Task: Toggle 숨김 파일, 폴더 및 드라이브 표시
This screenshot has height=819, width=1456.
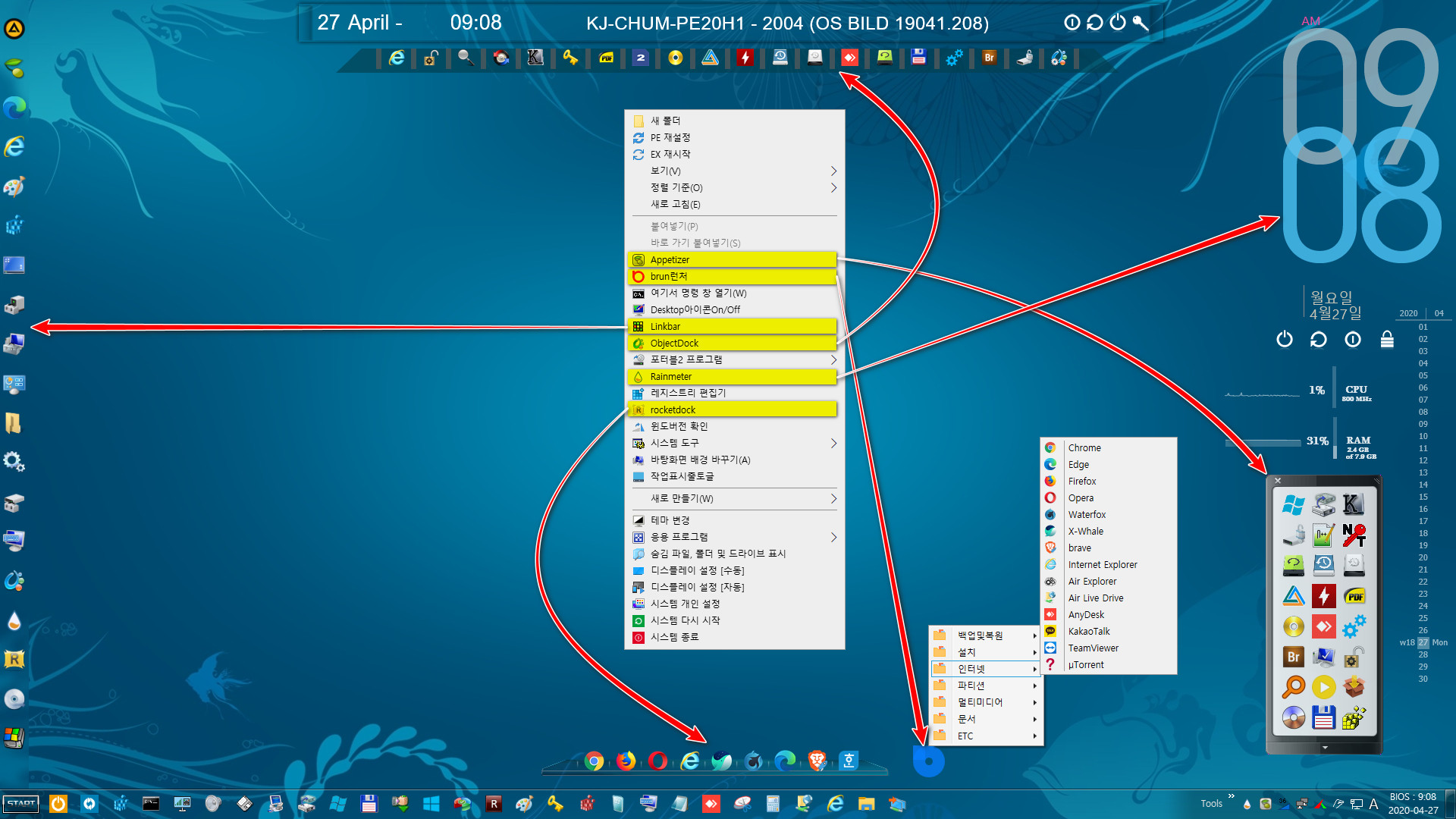Action: (734, 554)
